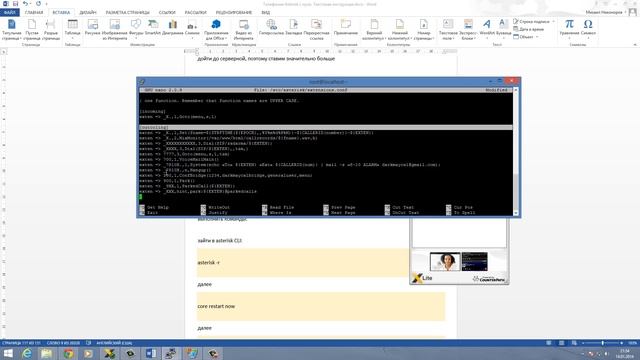Switch to the РАССЫЛКИ mailings tab
Screen dimensions: 640x360
pyautogui.click(x=196, y=13)
